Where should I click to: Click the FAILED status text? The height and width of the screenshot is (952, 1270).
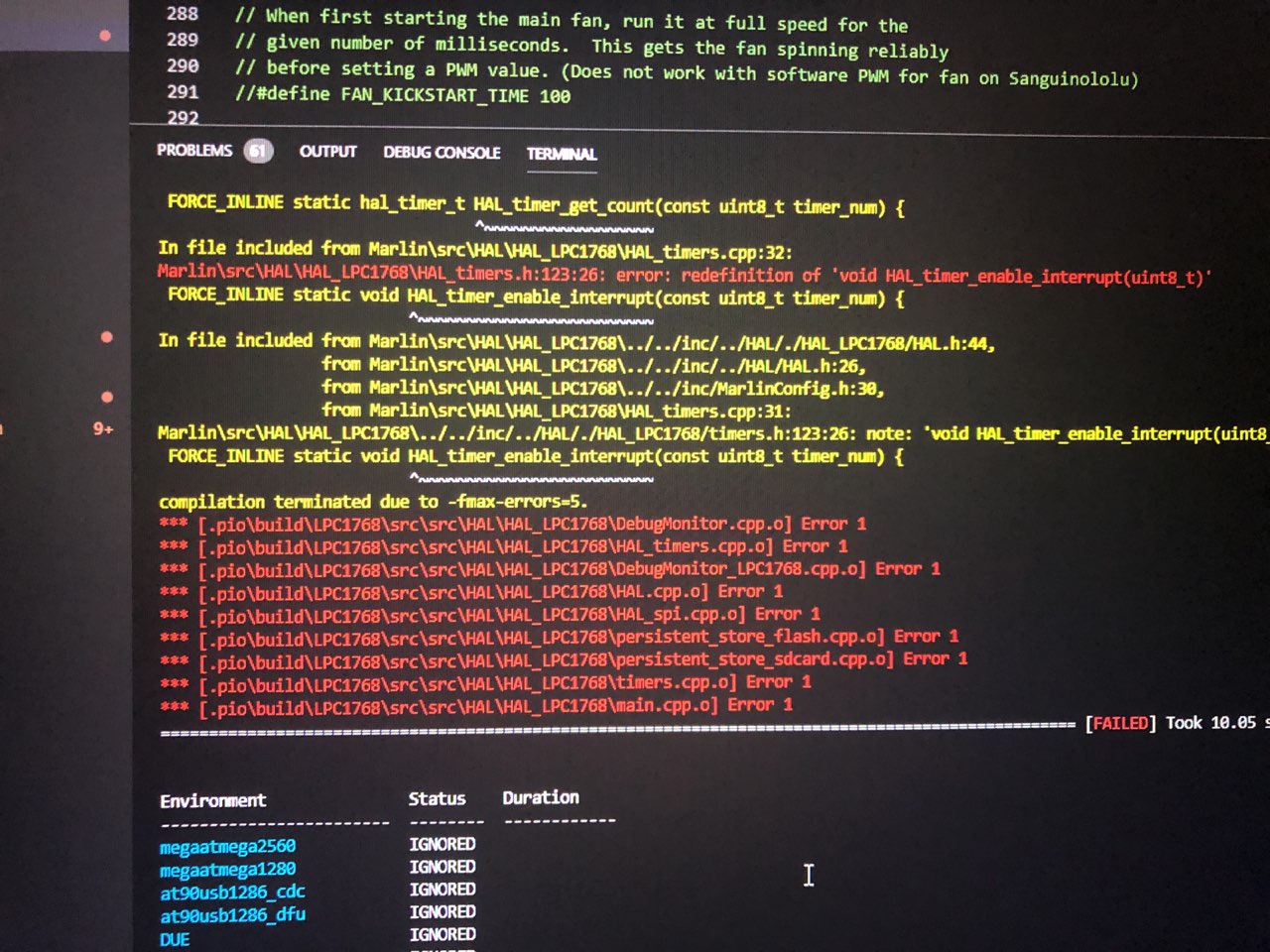[1120, 723]
